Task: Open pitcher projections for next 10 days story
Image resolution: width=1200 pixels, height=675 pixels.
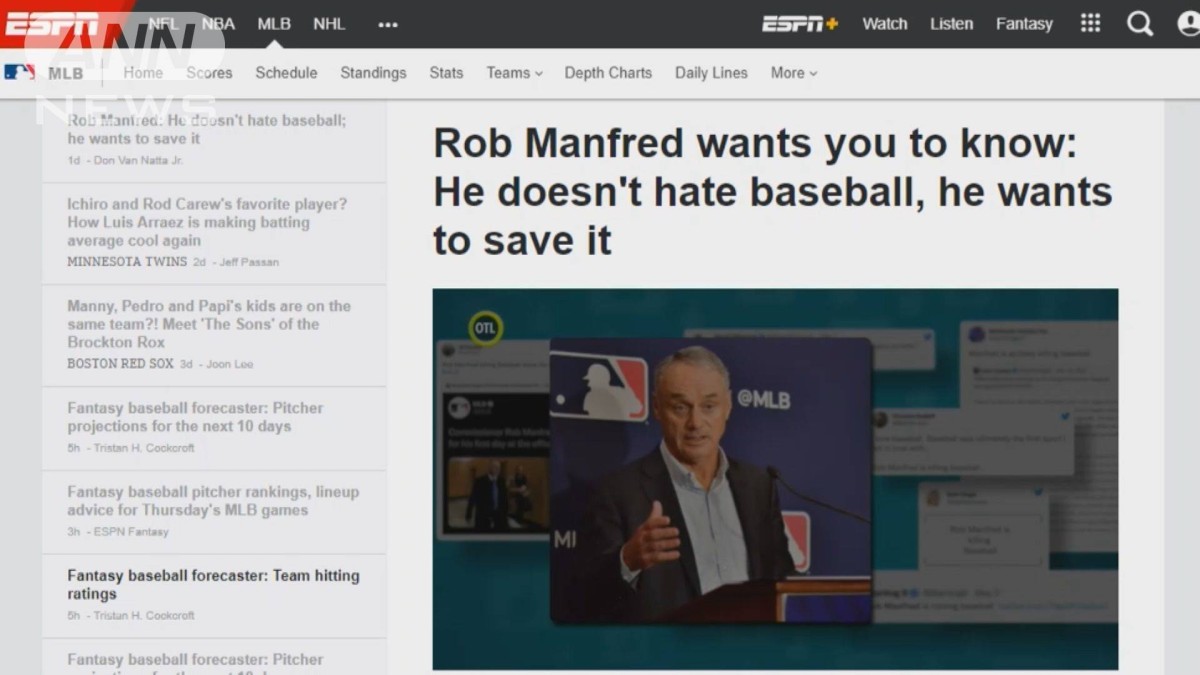Action: [195, 417]
